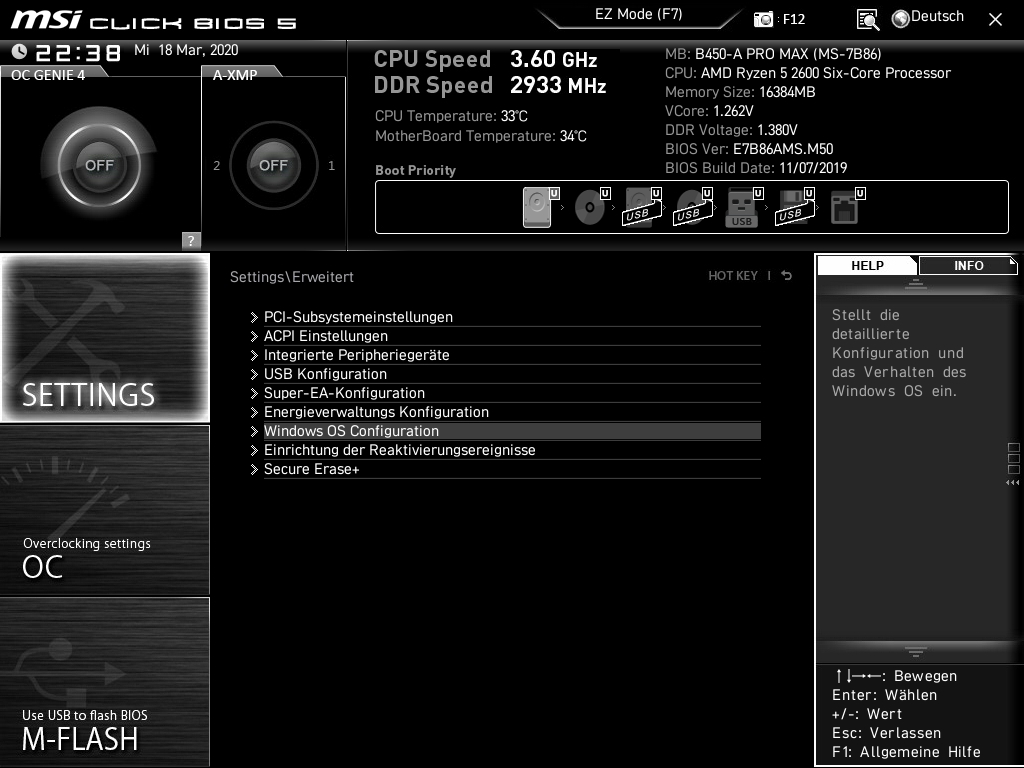Screen dimensions: 1024x768
Task: Take a screenshot with the F12 camera icon
Action: point(763,19)
